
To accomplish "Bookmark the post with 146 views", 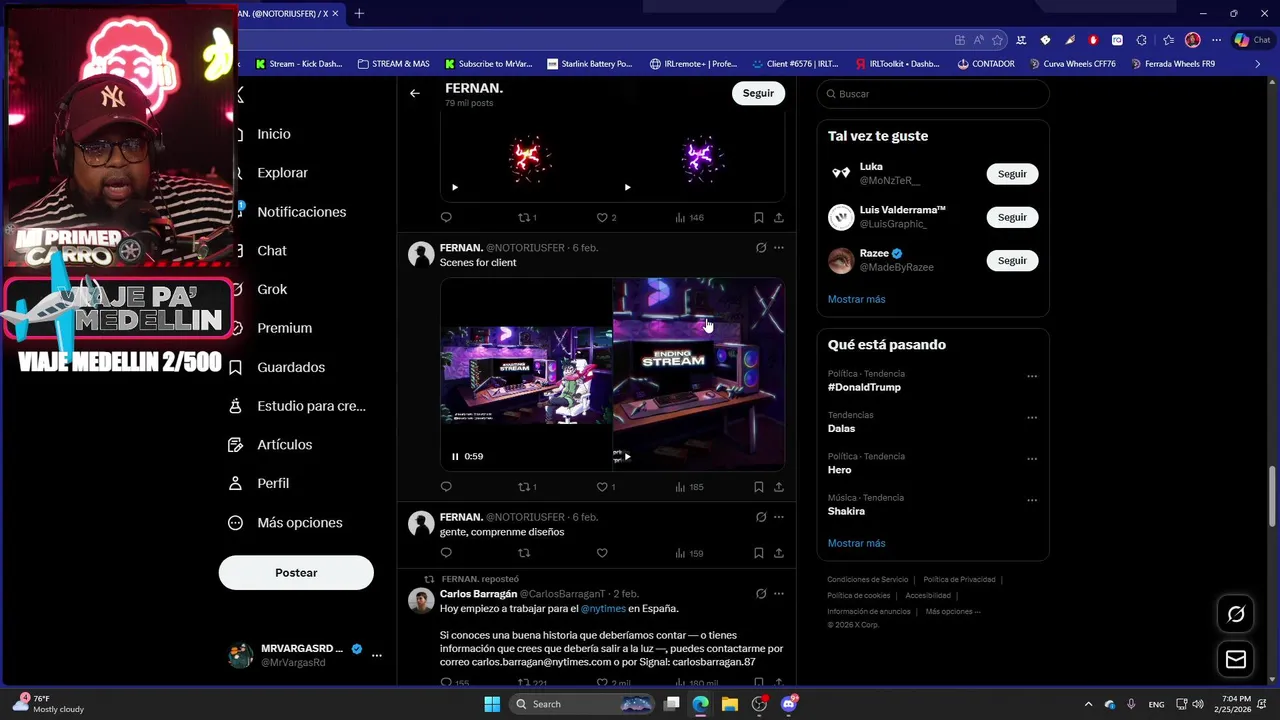I will [x=758, y=217].
